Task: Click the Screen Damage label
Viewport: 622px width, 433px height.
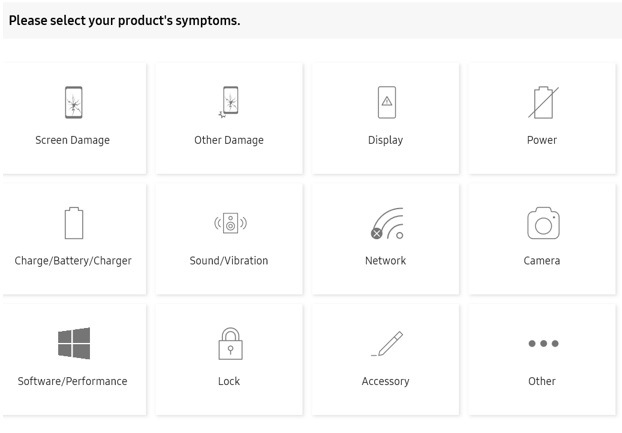Action: 73,140
